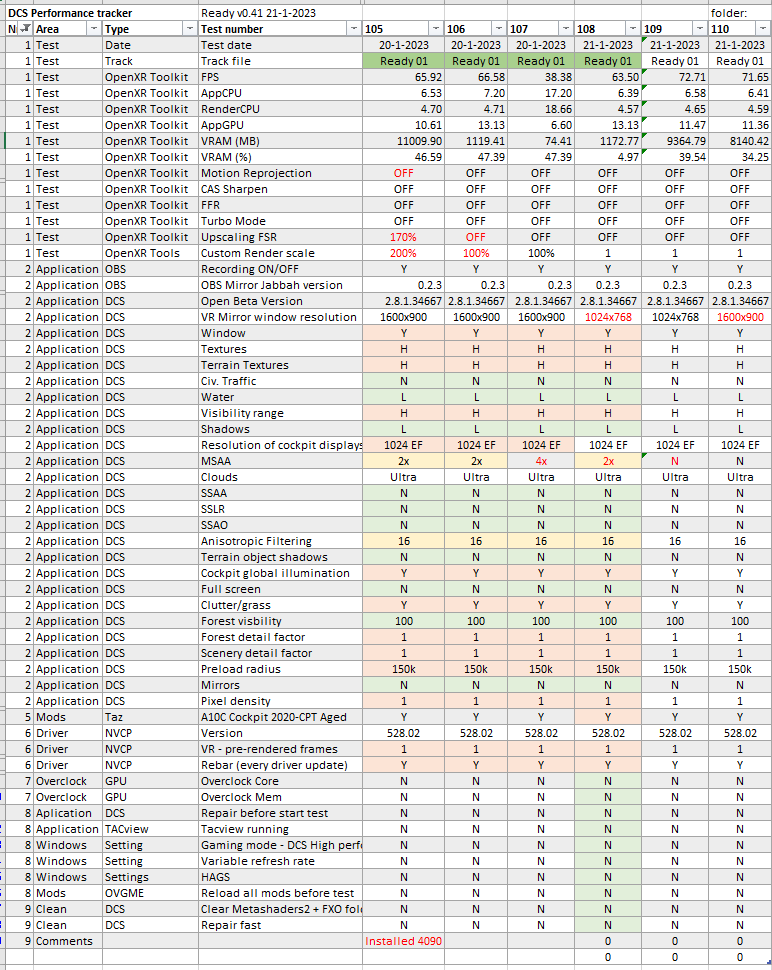Open the filter dropdown for column 107
The image size is (772, 970).
566,29
